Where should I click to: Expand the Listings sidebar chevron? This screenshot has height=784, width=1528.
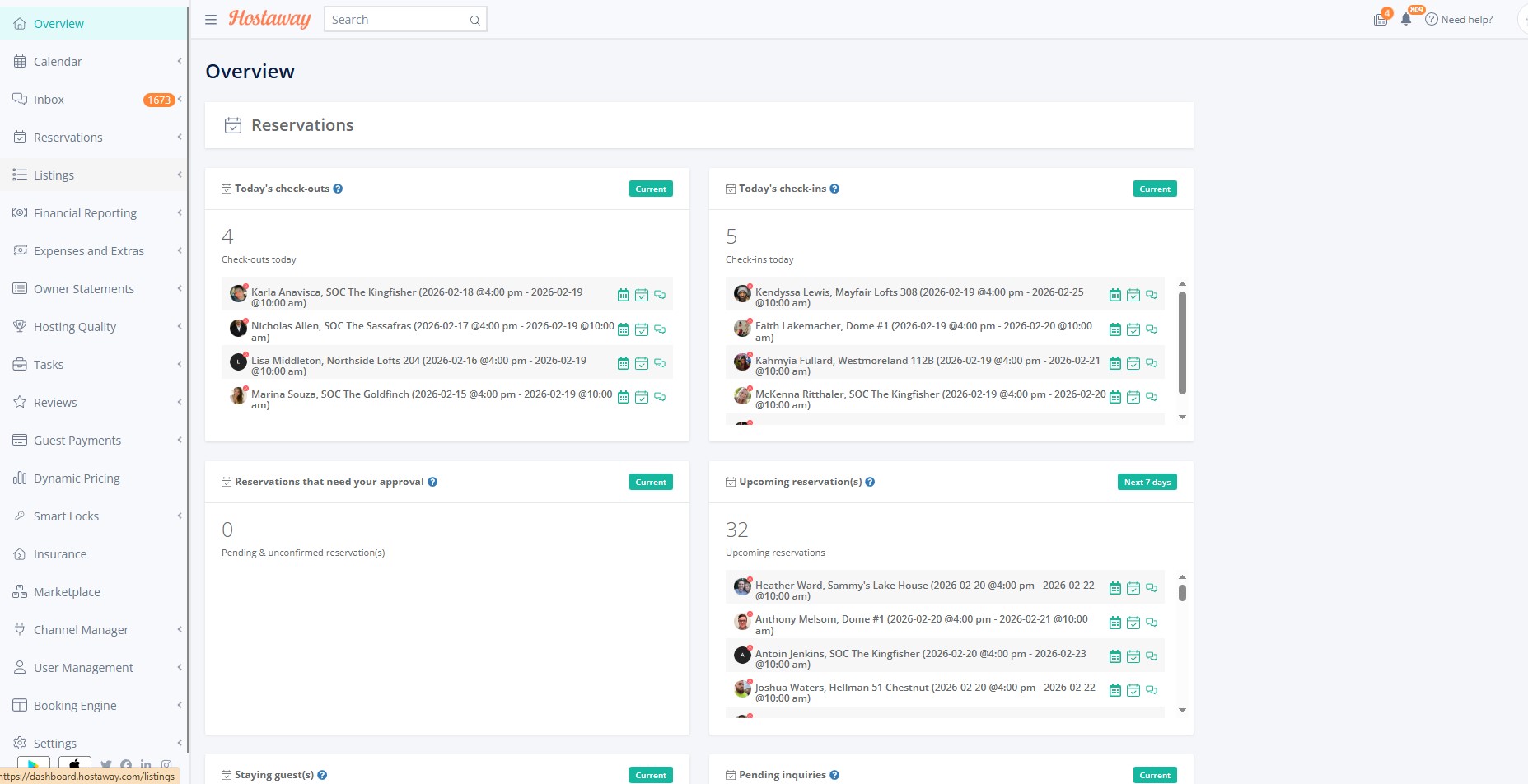[180, 175]
